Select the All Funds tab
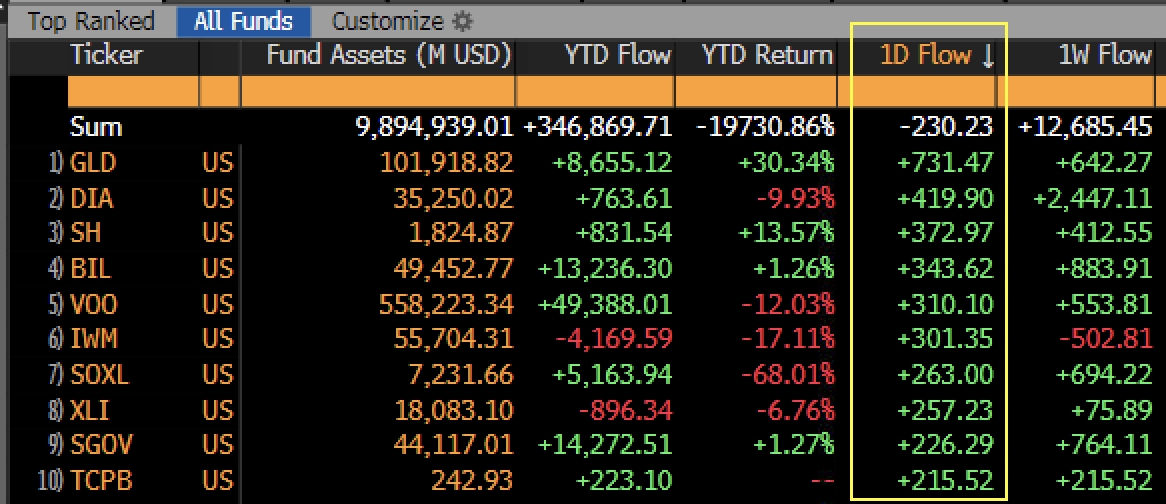Image resolution: width=1166 pixels, height=504 pixels. tap(243, 21)
